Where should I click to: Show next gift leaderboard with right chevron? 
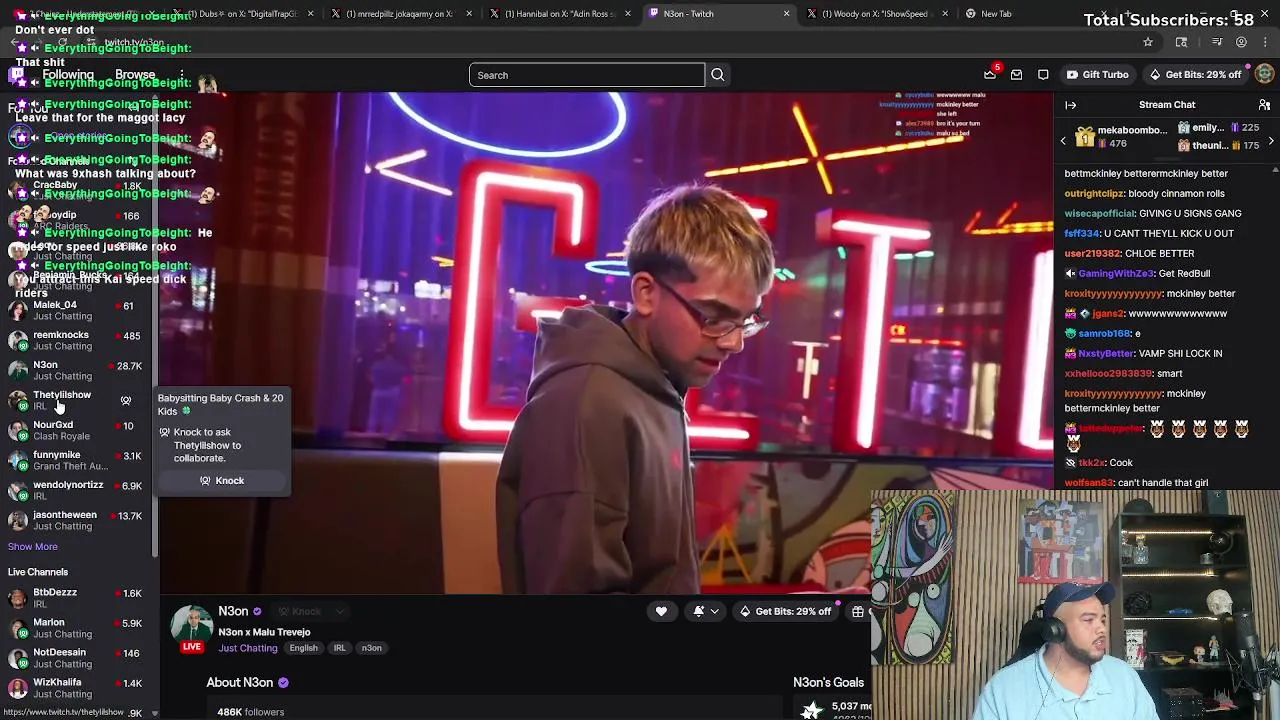(1271, 141)
